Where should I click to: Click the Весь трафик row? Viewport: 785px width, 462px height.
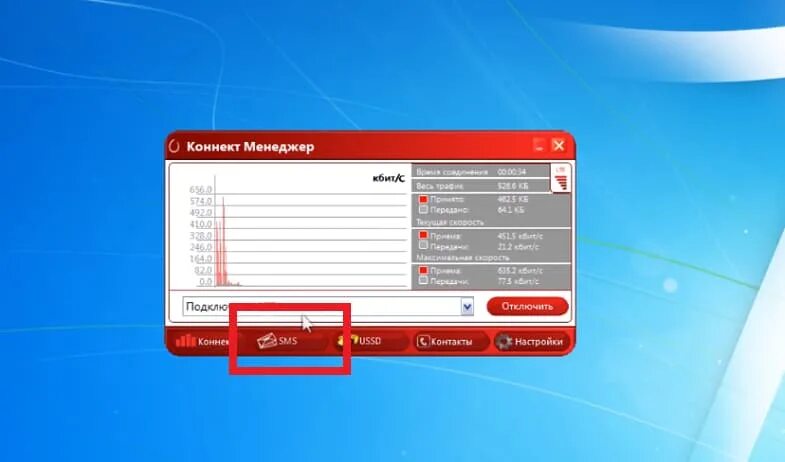pyautogui.click(x=481, y=186)
